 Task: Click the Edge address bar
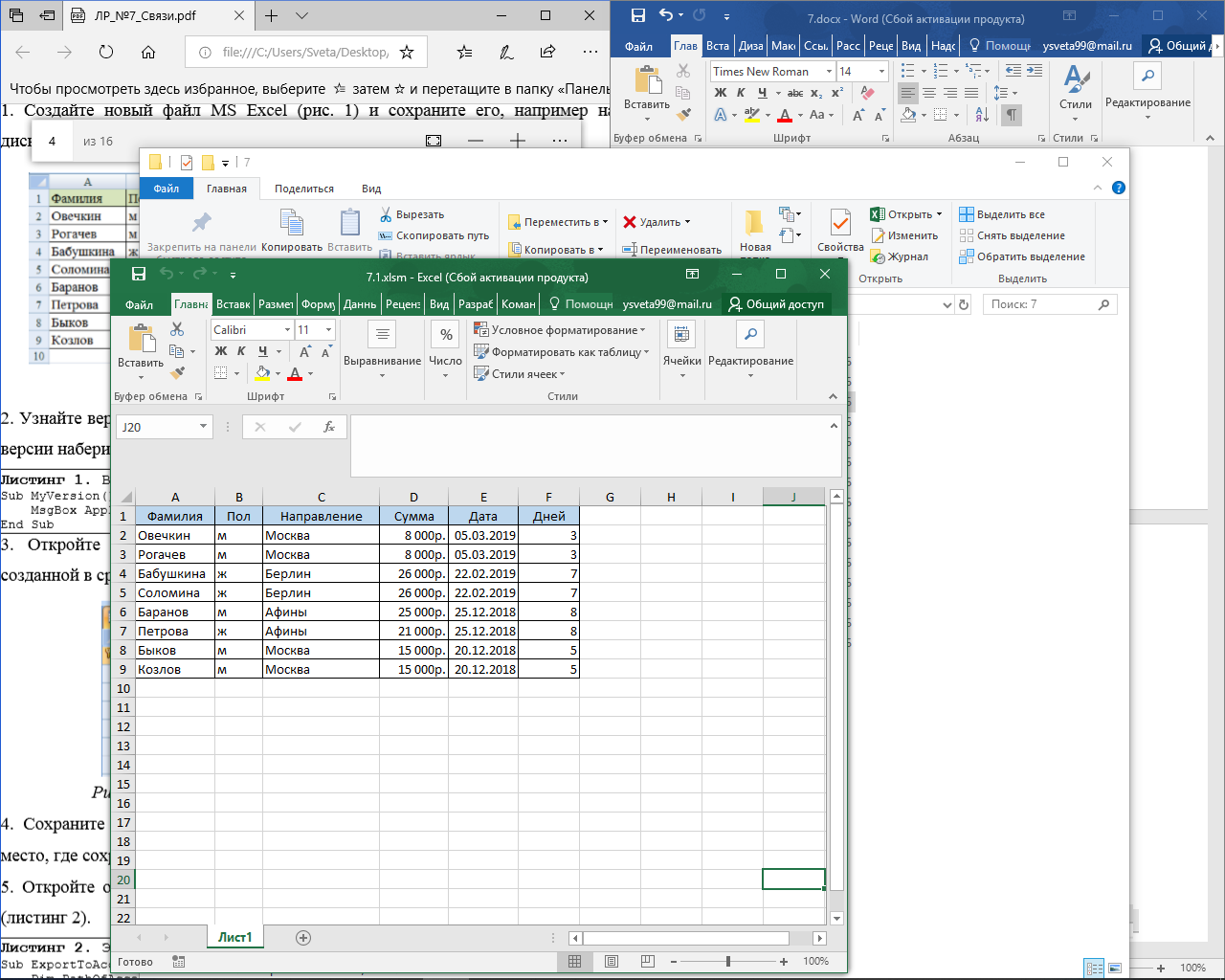(x=304, y=53)
